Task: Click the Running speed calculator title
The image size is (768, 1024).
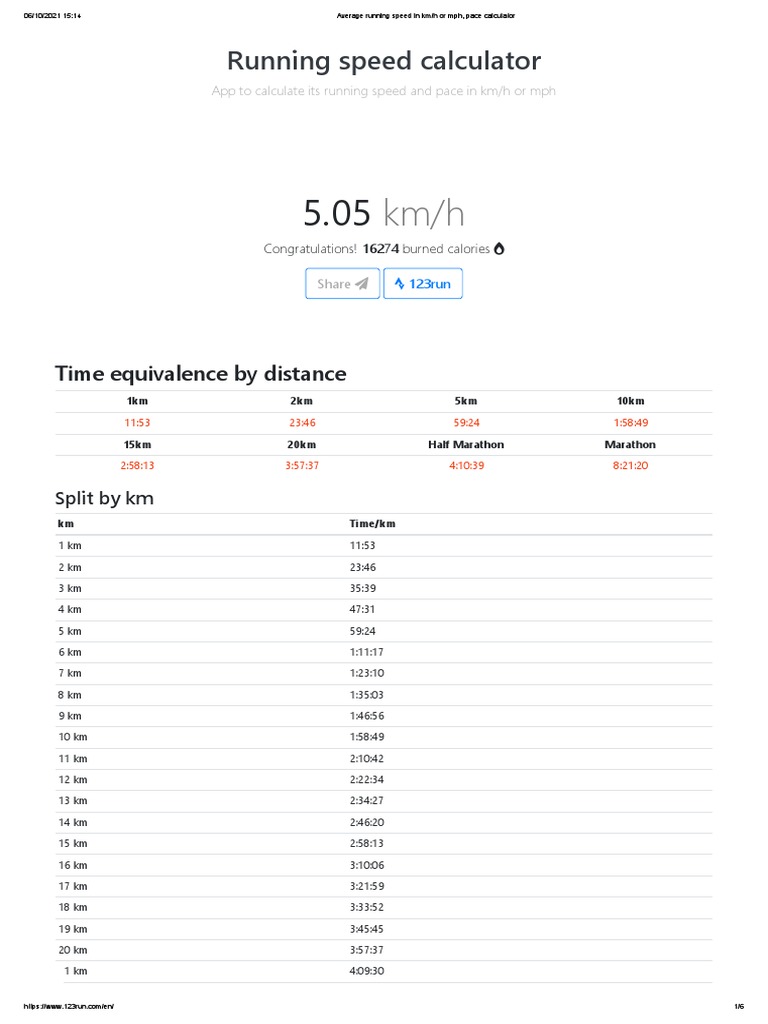Action: [x=384, y=61]
